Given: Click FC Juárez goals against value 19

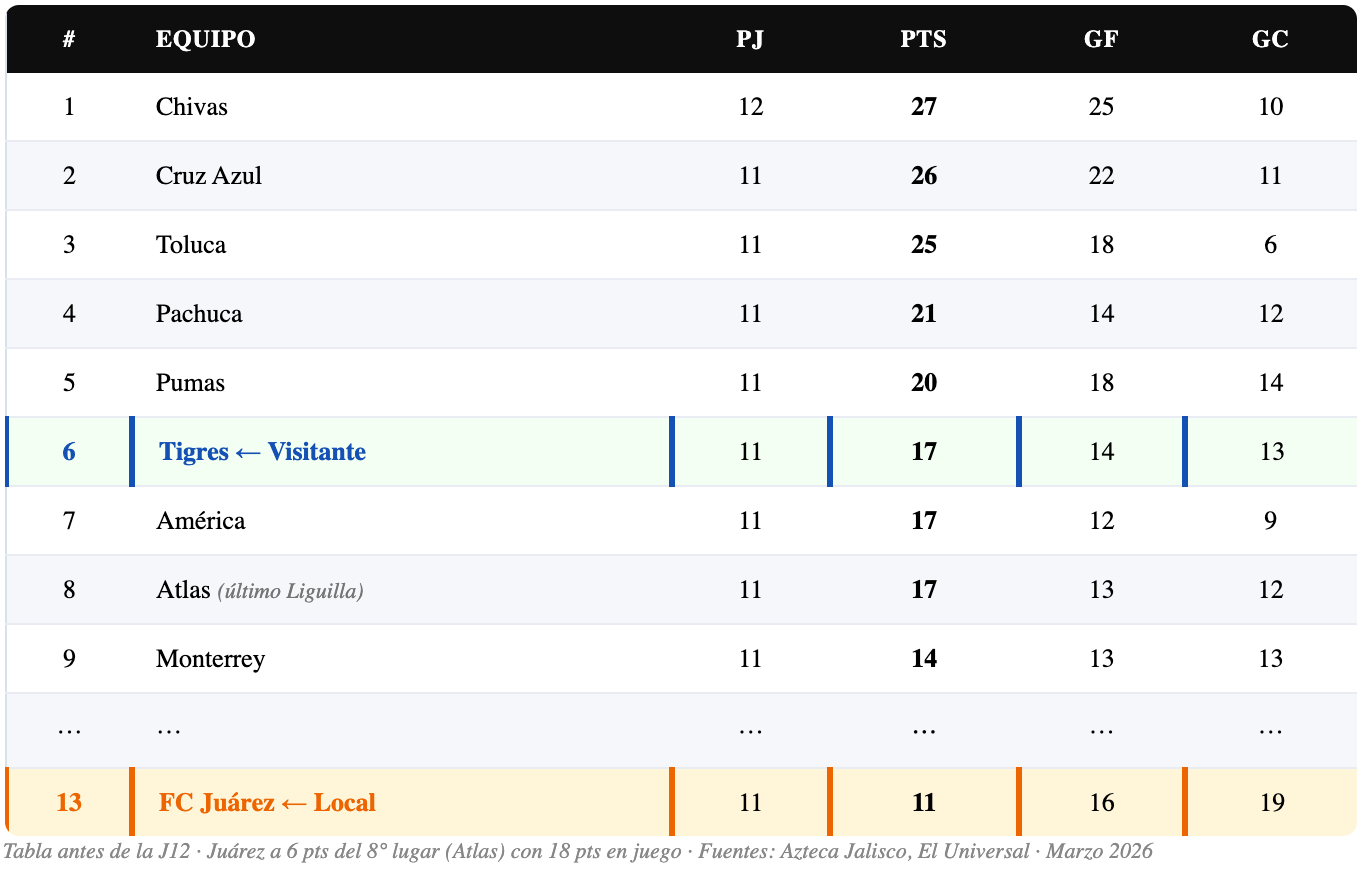Looking at the screenshot, I should 1271,803.
